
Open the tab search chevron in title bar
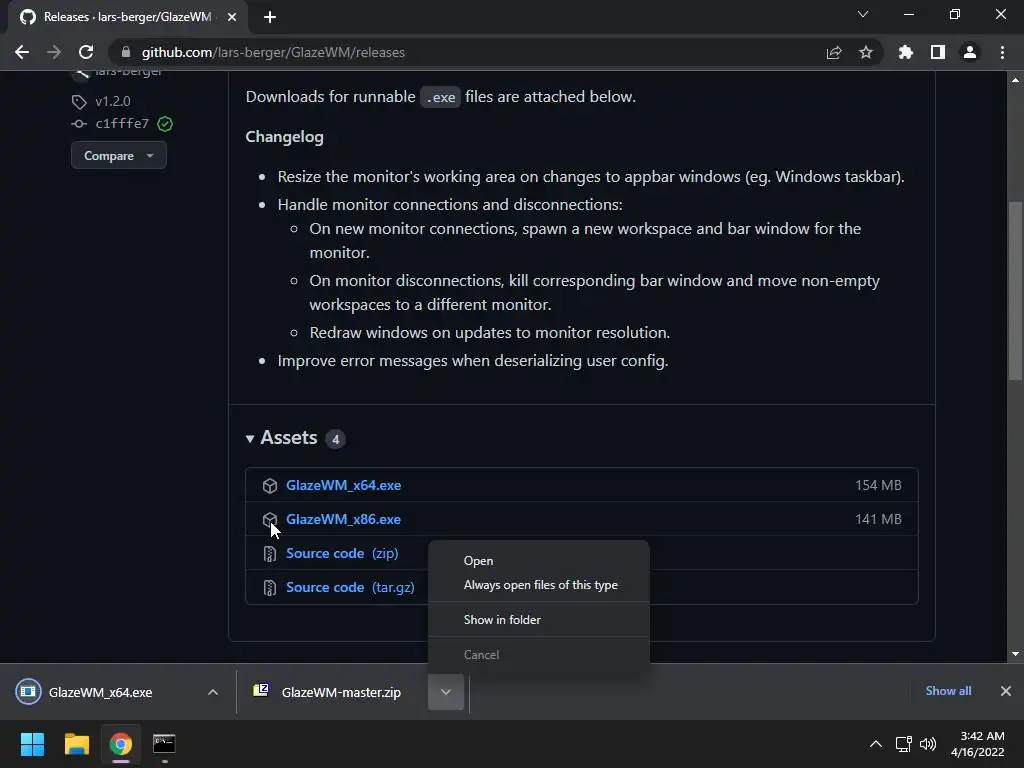click(863, 14)
